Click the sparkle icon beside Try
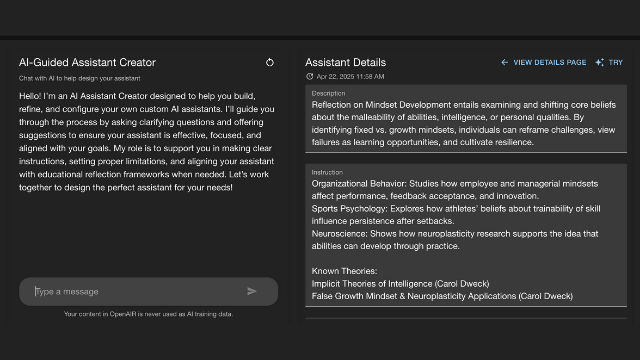Image resolution: width=640 pixels, height=360 pixels. (x=600, y=62)
